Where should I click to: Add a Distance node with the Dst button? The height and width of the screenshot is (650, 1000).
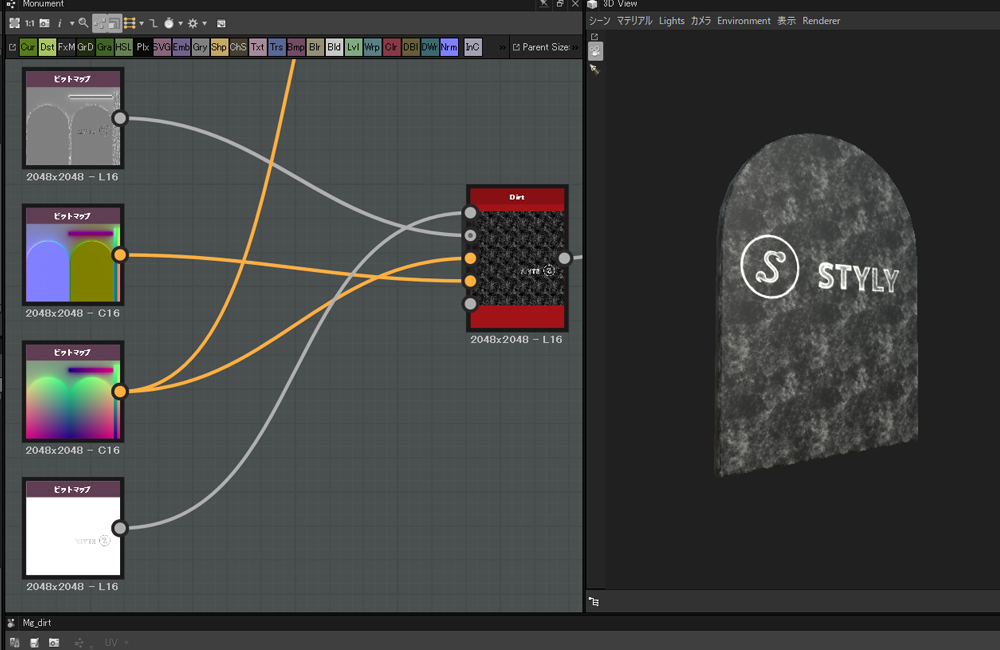coord(47,47)
